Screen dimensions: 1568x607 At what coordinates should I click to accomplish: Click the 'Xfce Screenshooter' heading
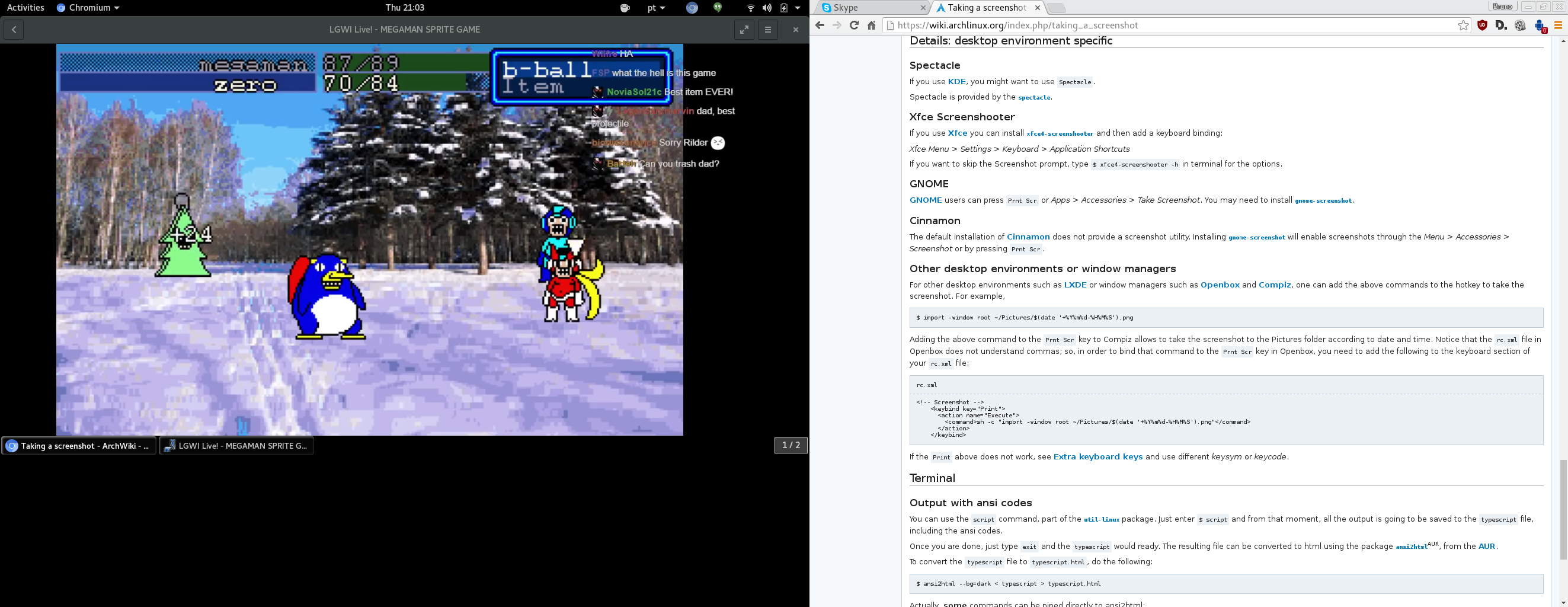[962, 117]
